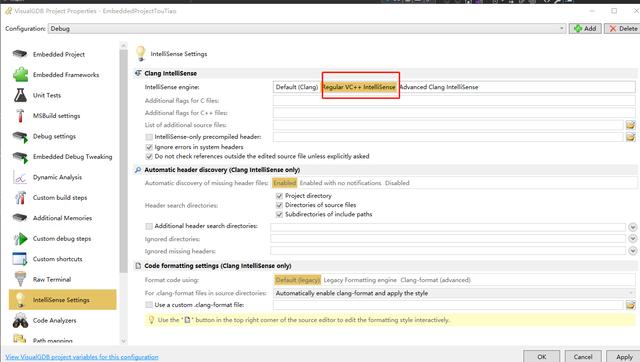The height and width of the screenshot is (362, 640).
Task: Open Unit Tests flask icon
Action: tap(20, 95)
